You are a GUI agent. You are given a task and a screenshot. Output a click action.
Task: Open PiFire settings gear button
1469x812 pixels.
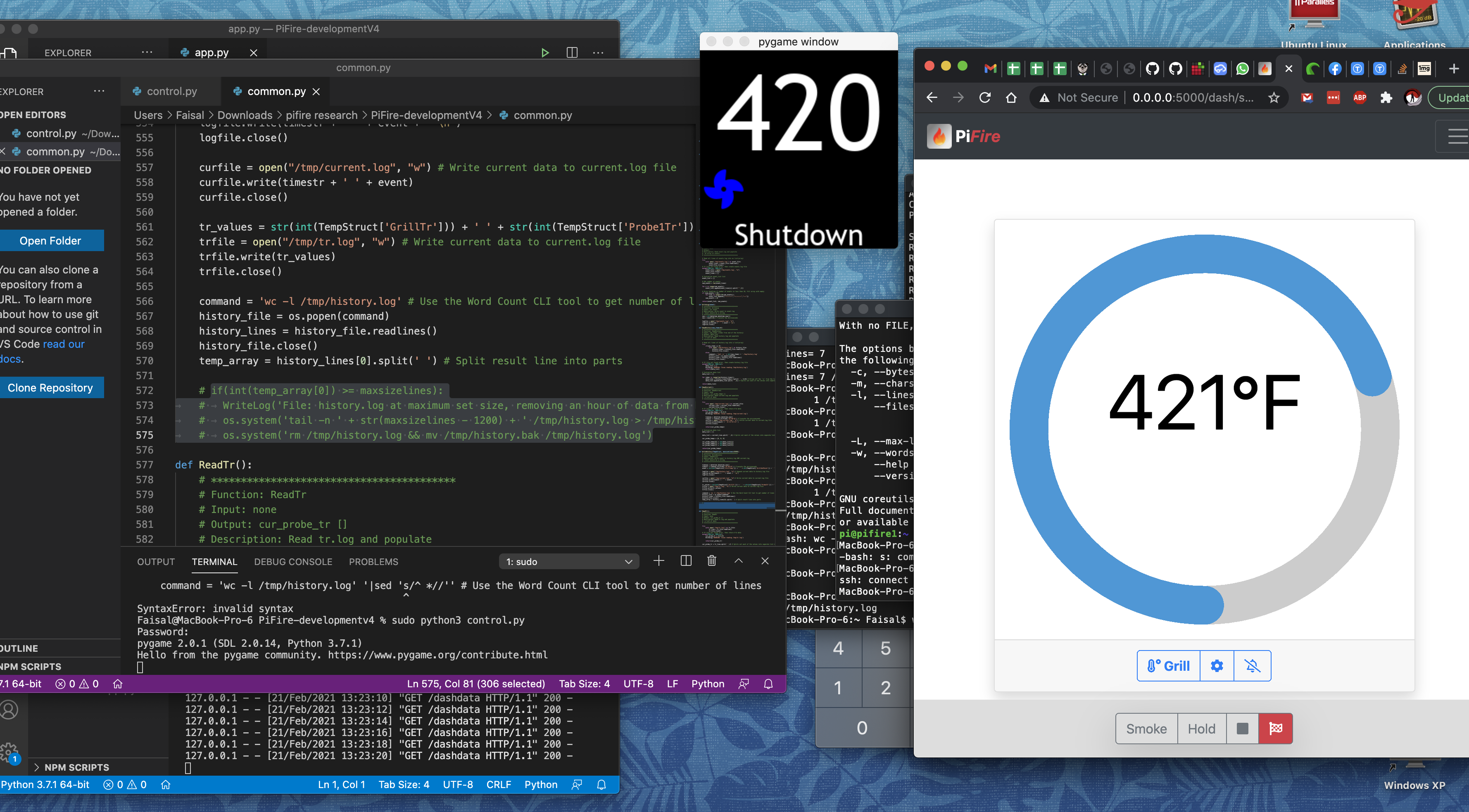[1216, 665]
